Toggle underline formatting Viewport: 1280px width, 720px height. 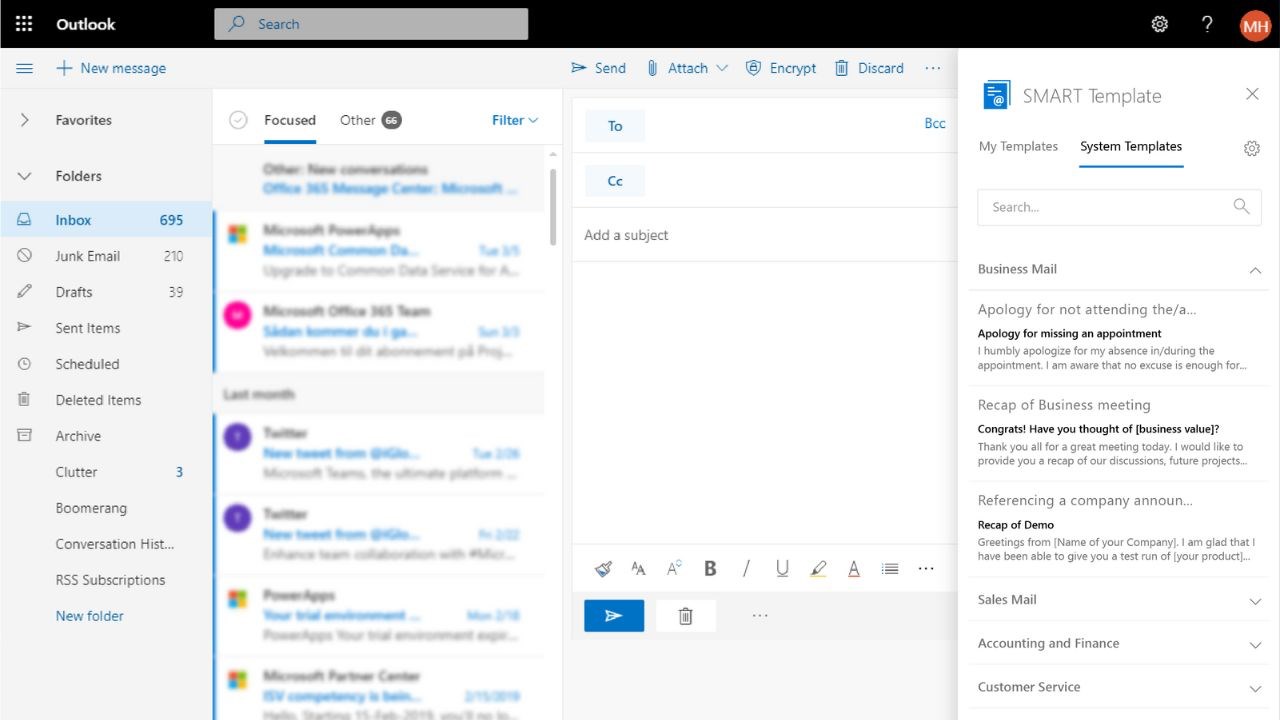pyautogui.click(x=782, y=568)
